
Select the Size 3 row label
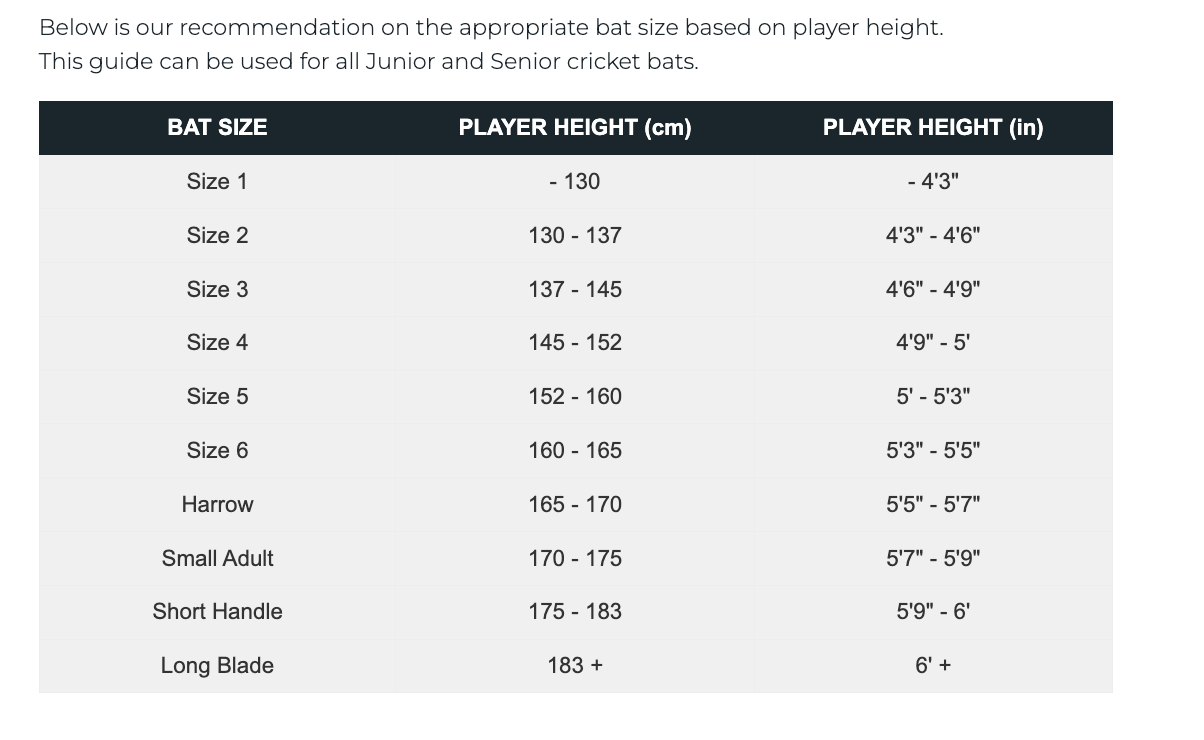point(217,290)
